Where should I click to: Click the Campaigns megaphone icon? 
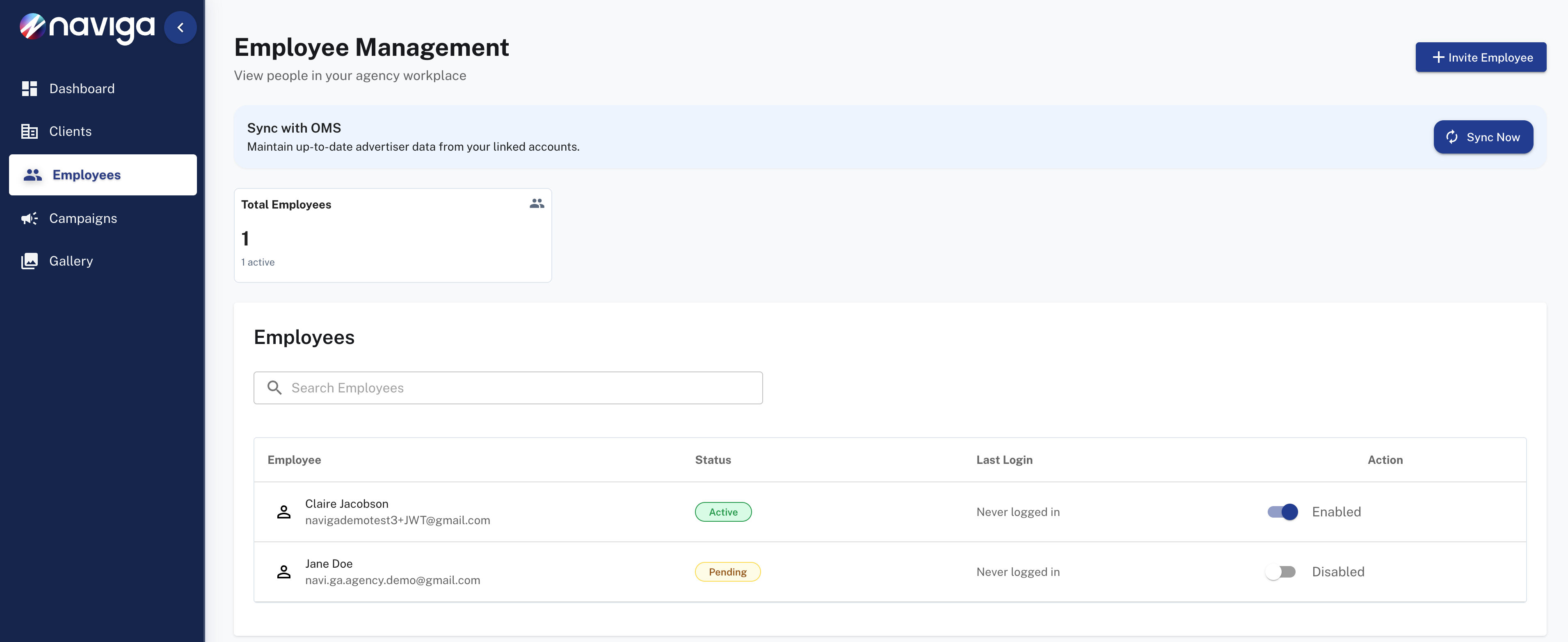[29, 218]
